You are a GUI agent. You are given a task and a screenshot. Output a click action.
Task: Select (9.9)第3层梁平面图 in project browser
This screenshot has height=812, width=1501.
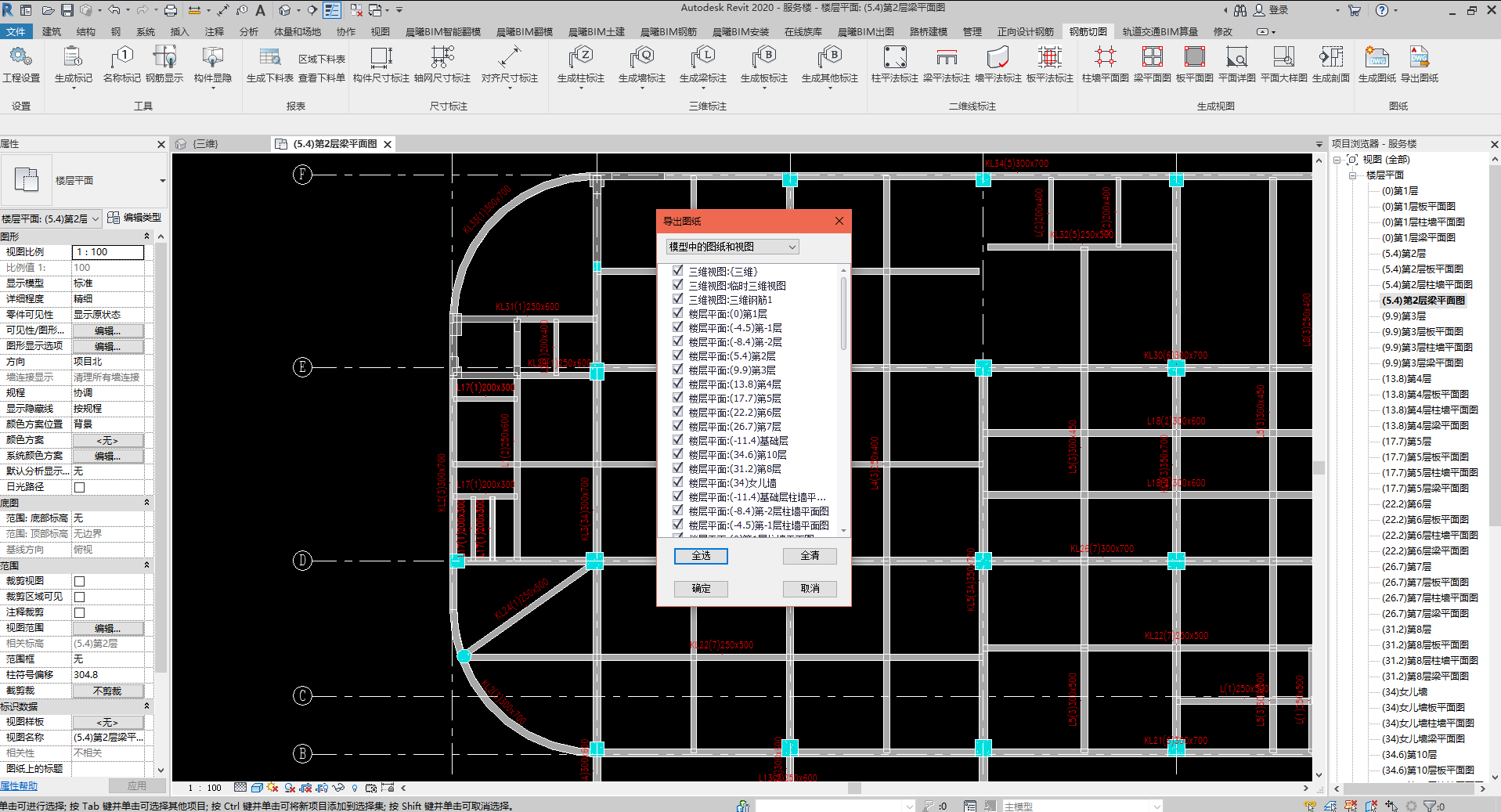pyautogui.click(x=1423, y=363)
